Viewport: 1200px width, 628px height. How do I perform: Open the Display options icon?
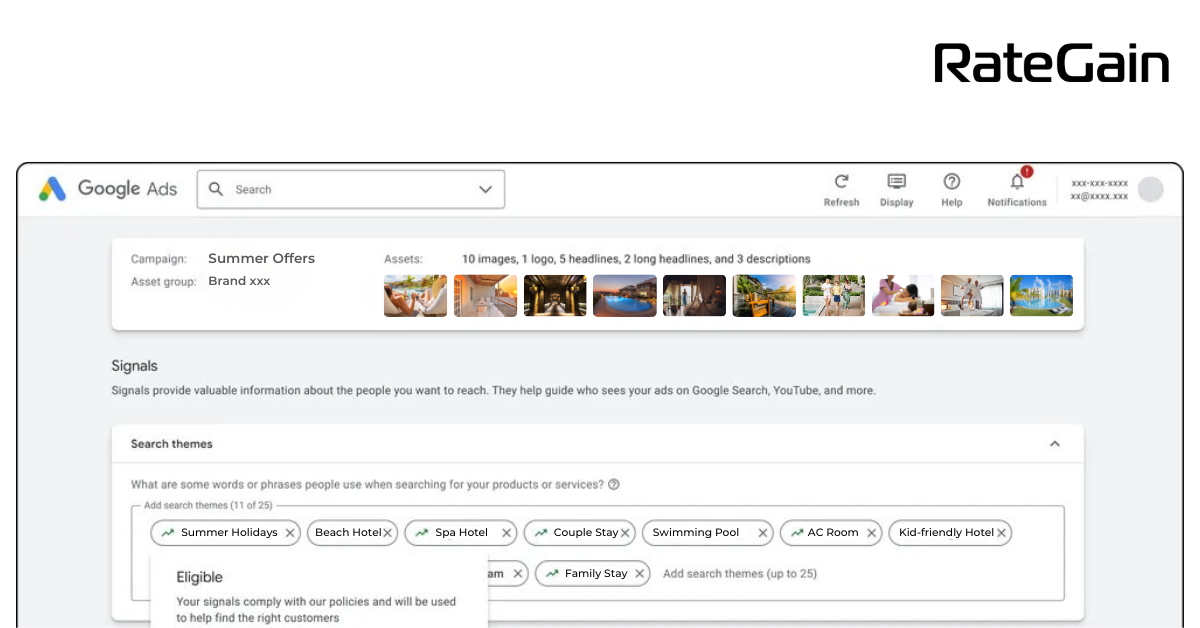click(896, 182)
